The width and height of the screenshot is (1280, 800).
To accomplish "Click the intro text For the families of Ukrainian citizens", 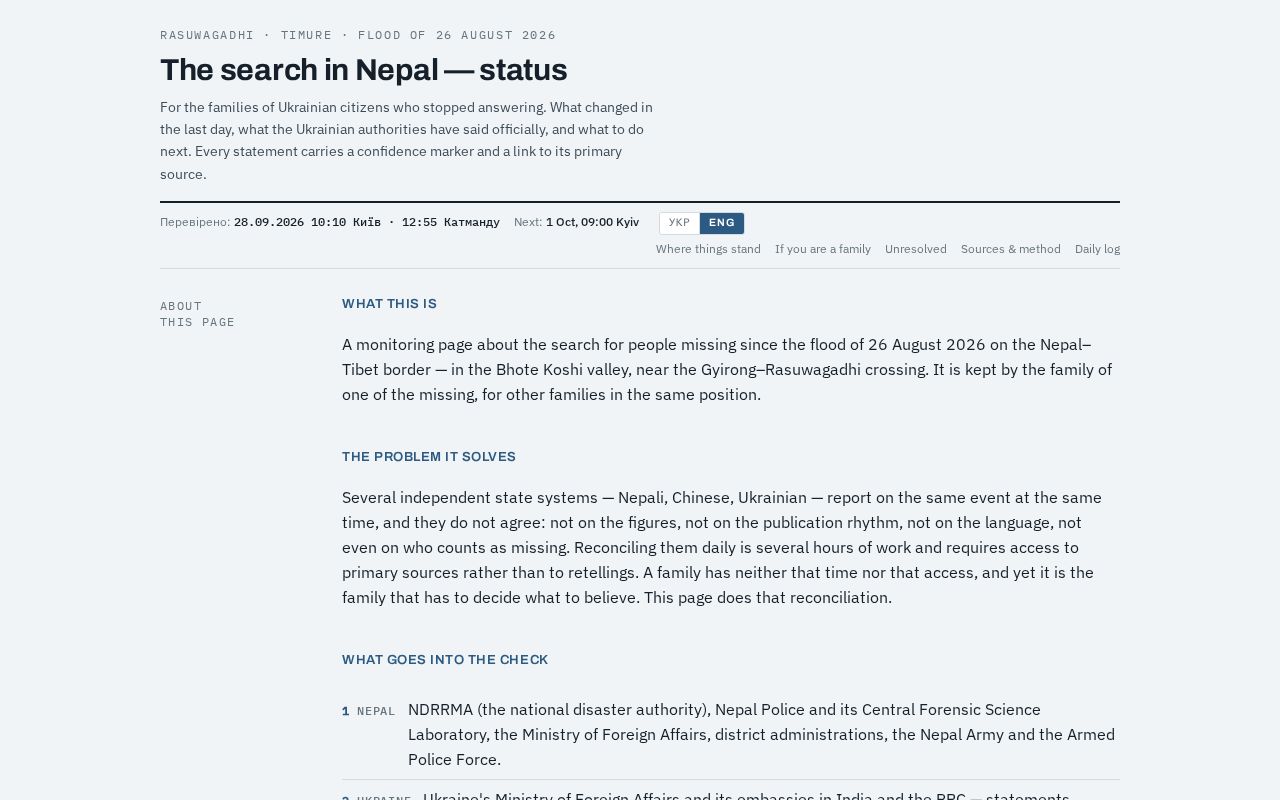I will (x=406, y=140).
